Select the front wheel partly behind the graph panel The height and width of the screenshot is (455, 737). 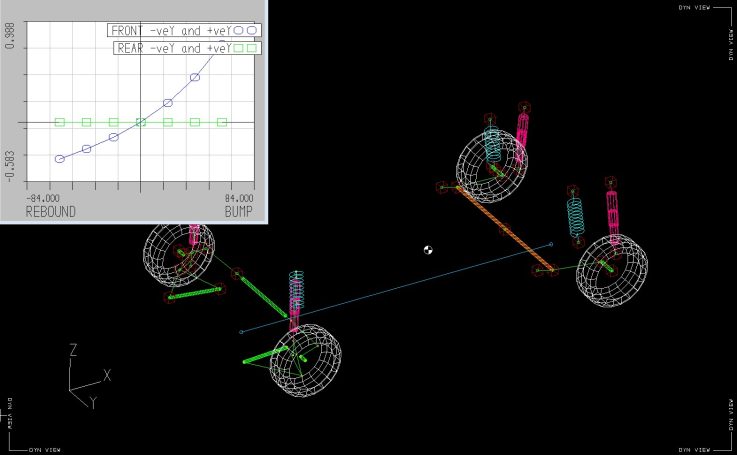coord(179,255)
